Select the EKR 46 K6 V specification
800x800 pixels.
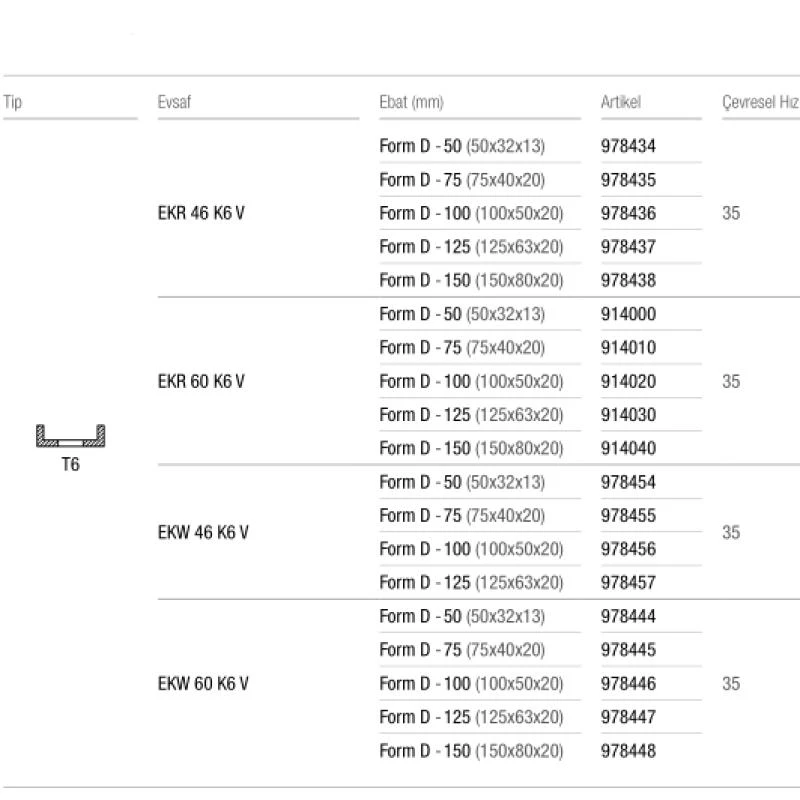201,213
